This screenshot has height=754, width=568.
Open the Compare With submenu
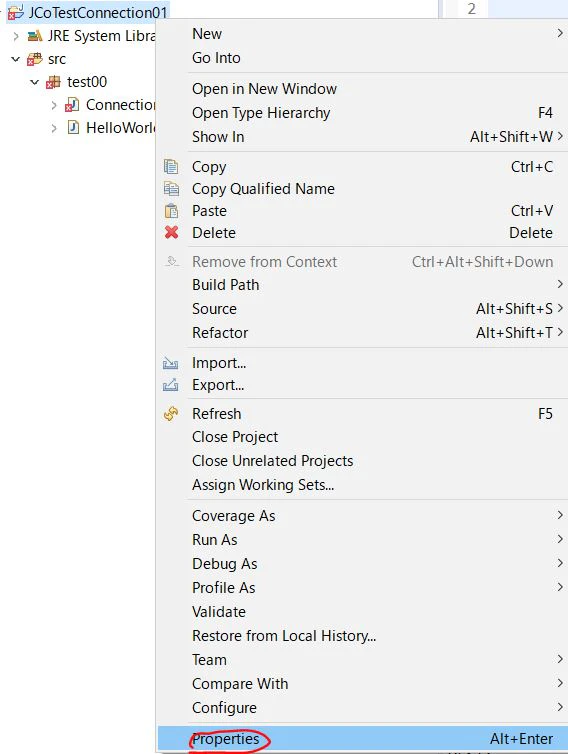coord(362,684)
